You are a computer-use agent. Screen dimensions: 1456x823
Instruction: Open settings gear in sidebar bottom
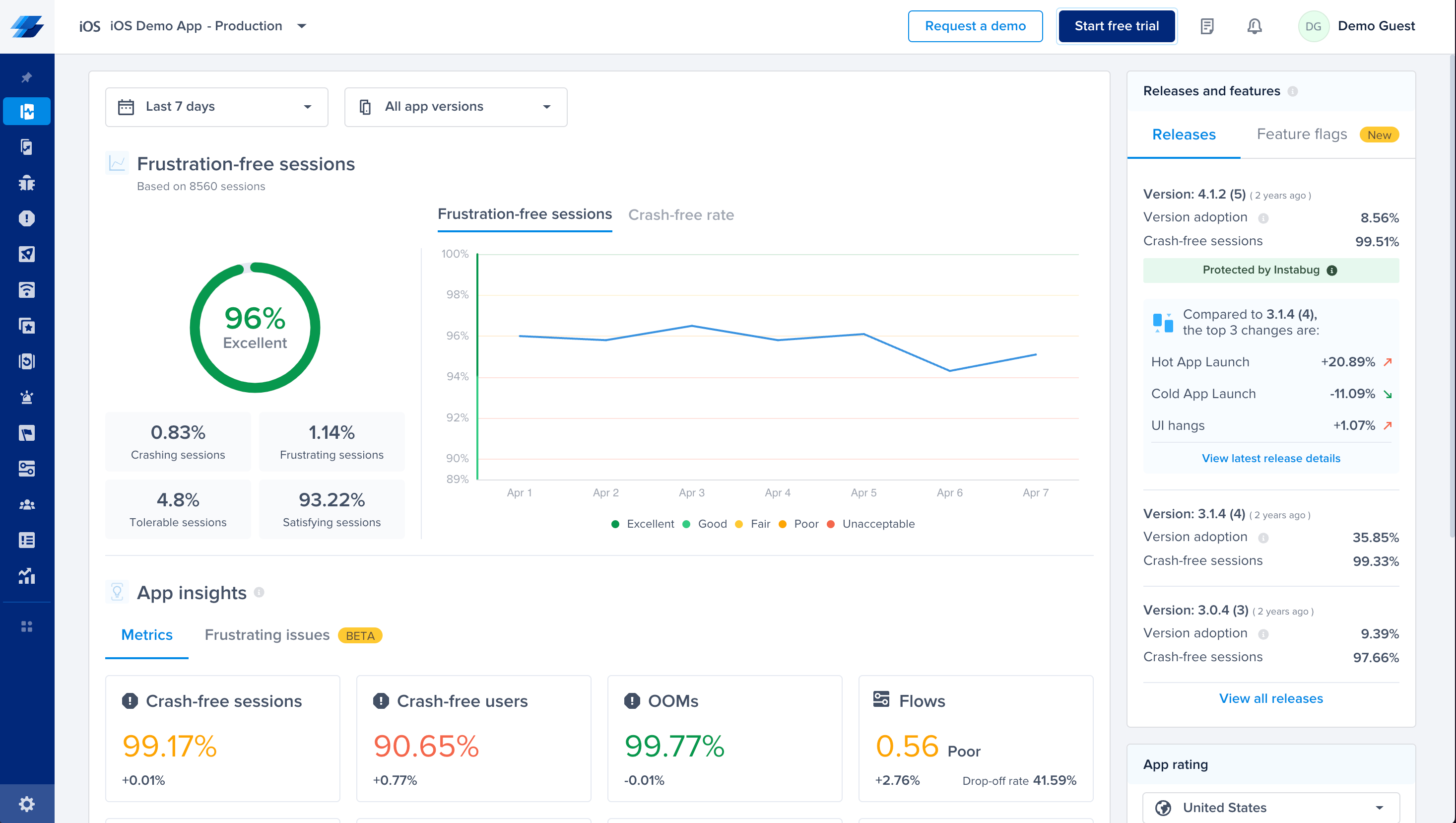click(27, 803)
